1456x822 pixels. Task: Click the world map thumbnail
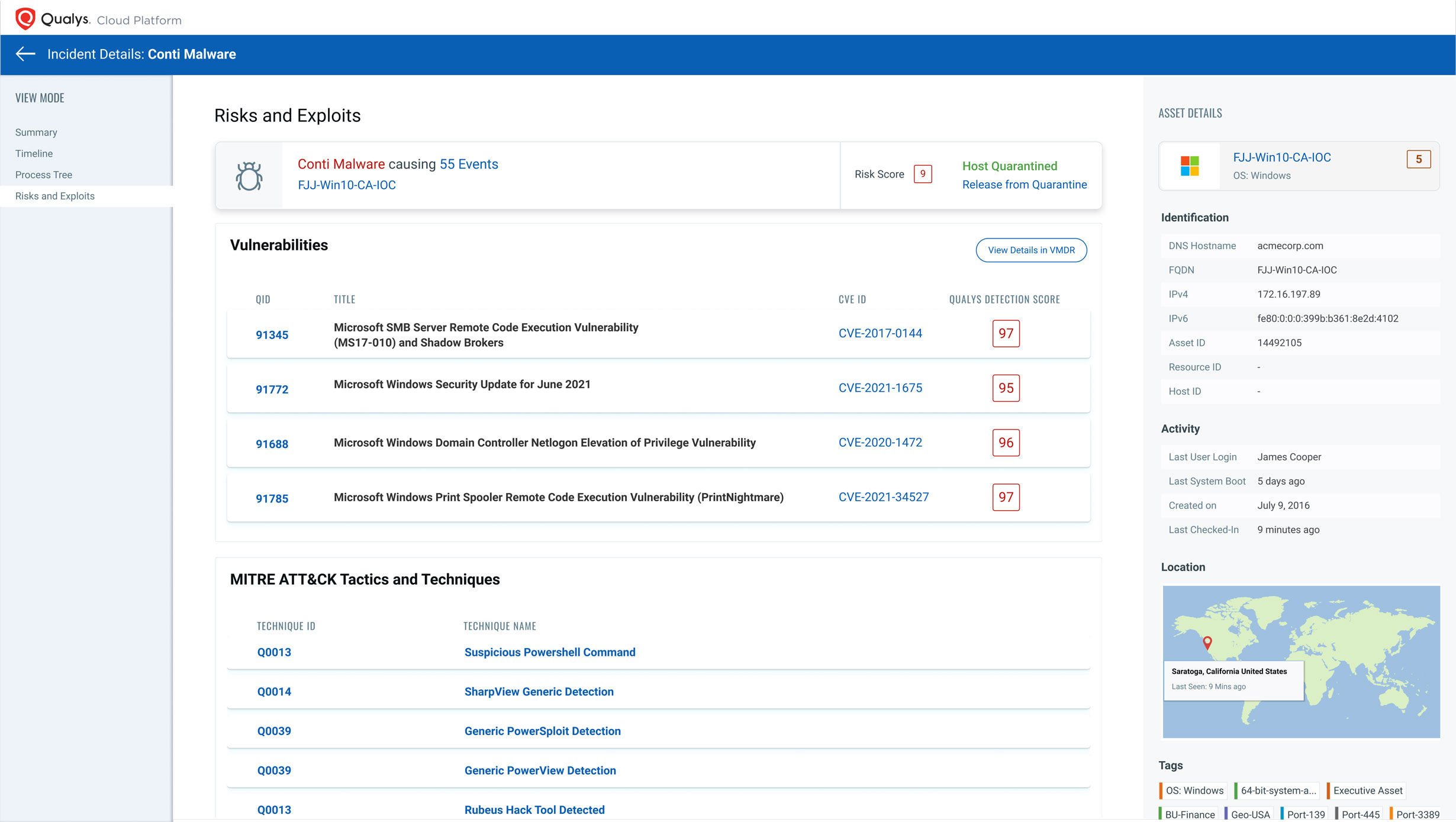[x=1301, y=662]
